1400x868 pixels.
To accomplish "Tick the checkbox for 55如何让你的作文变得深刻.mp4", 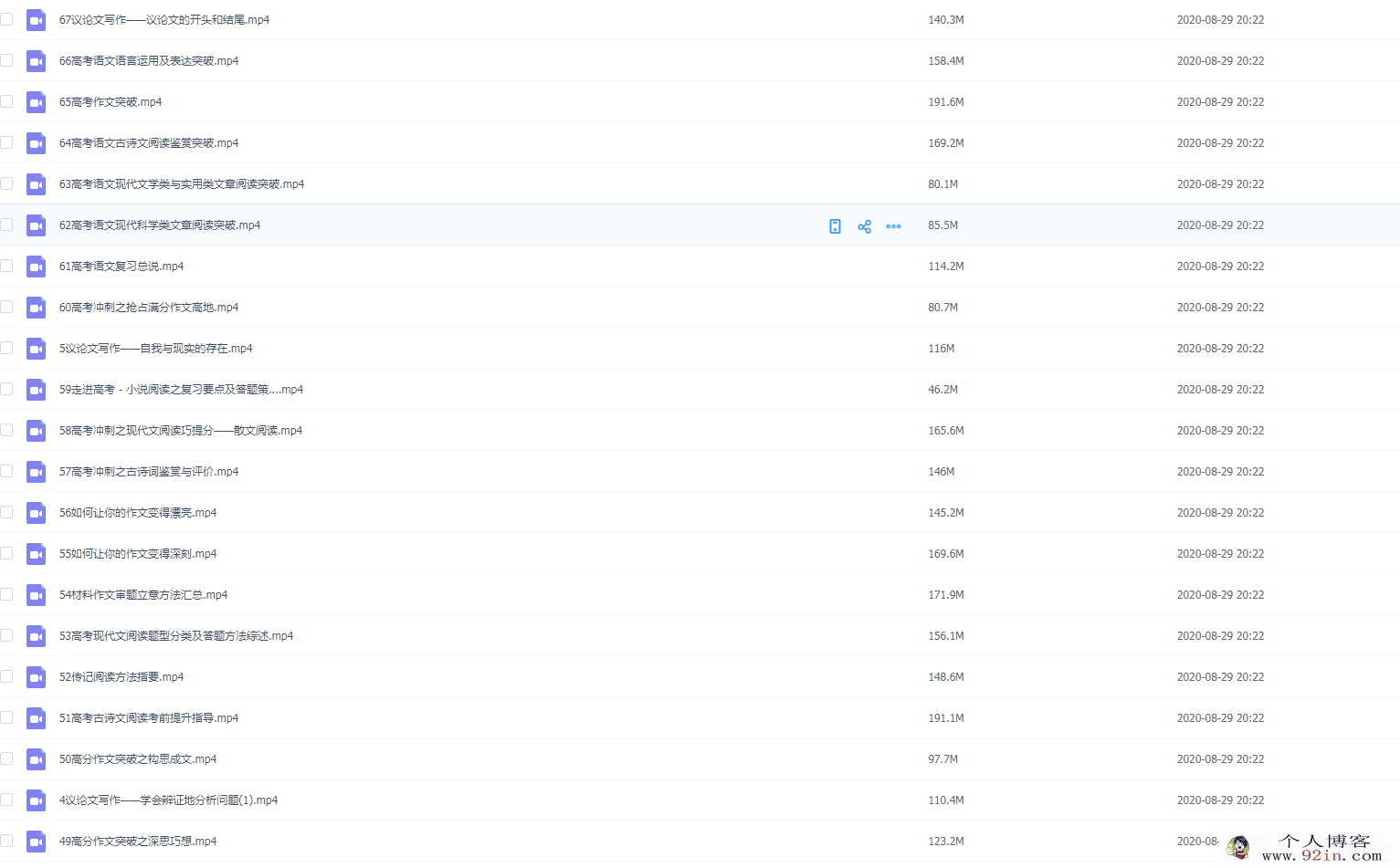I will (6, 553).
